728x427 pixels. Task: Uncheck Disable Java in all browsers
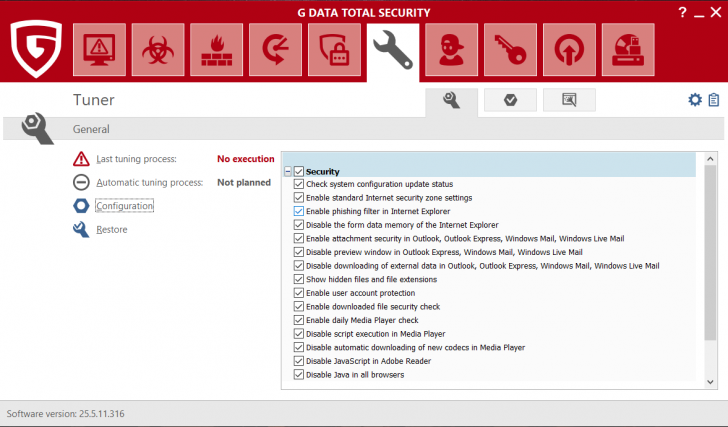[299, 375]
